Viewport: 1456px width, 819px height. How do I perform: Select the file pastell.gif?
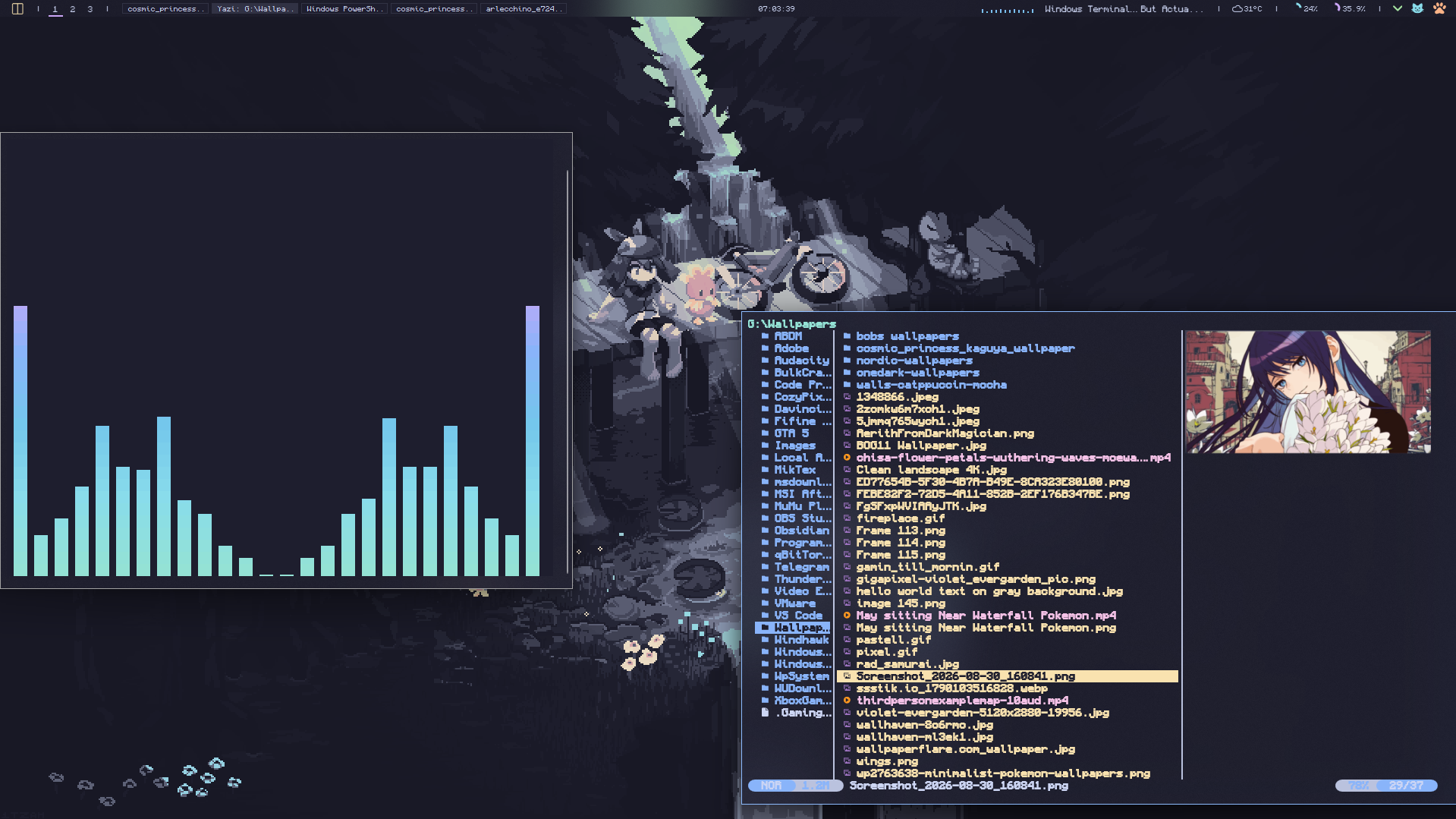click(893, 640)
